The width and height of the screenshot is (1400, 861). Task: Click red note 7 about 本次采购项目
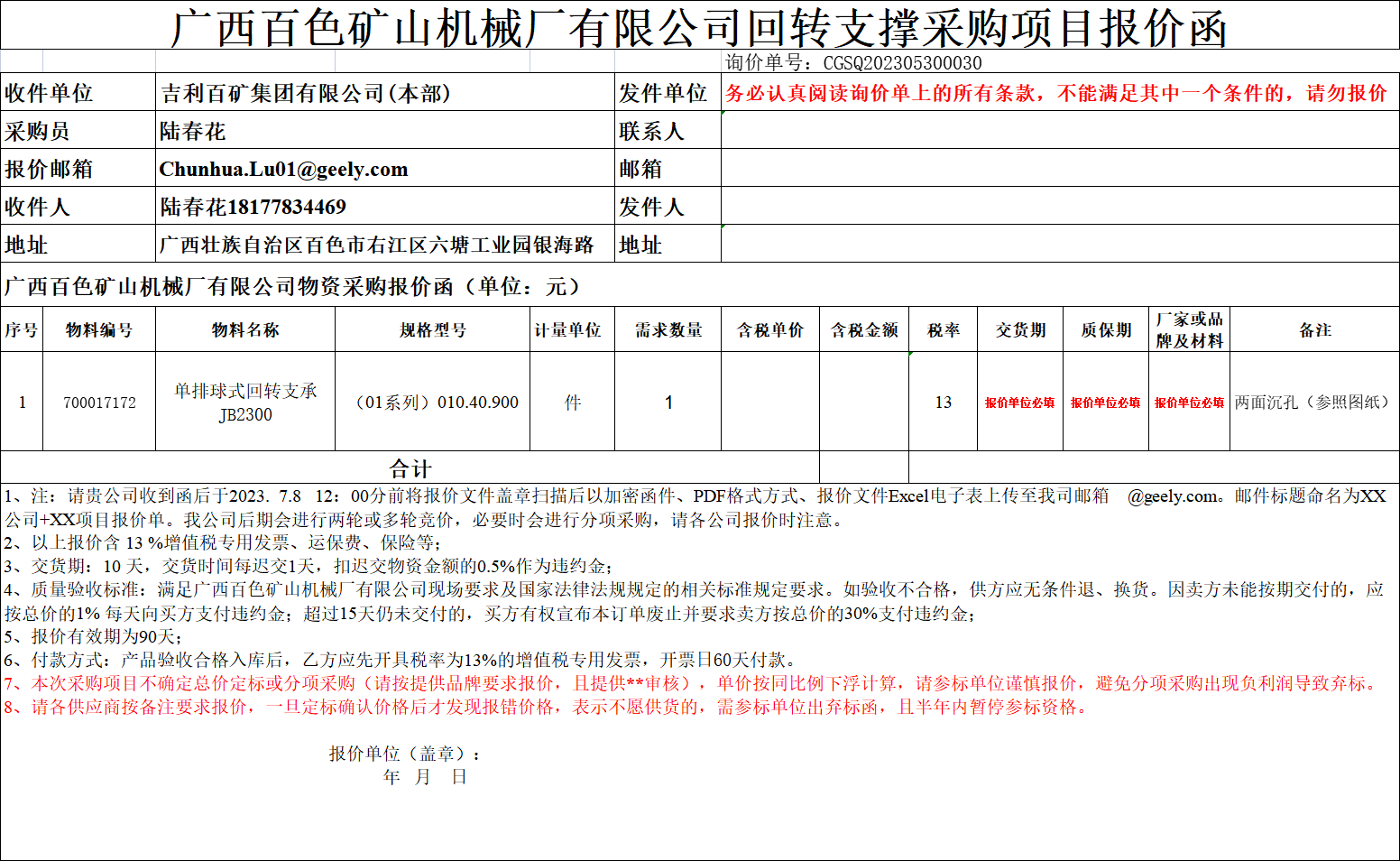coord(693,683)
